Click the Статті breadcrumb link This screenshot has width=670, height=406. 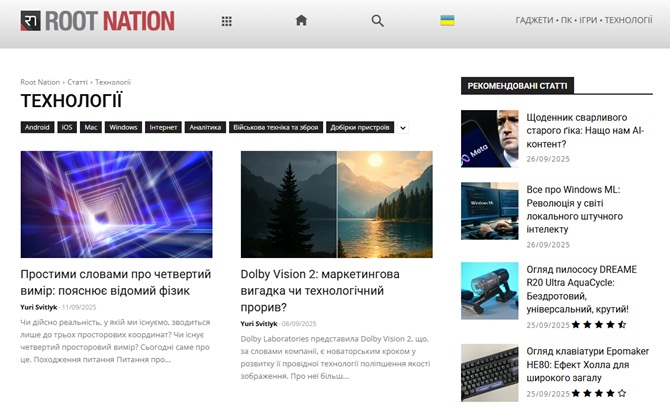(77, 82)
